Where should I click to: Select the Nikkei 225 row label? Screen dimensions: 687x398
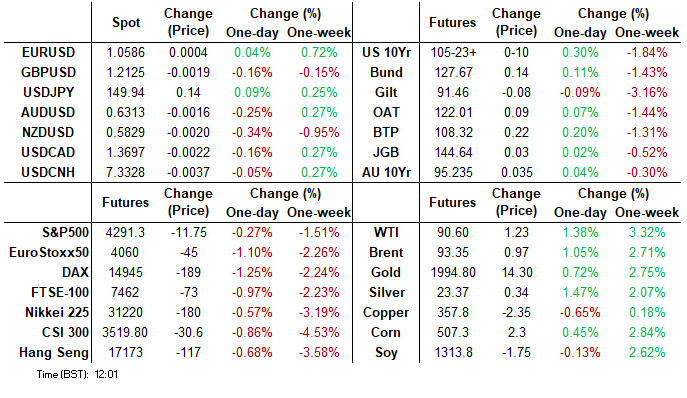point(57,313)
